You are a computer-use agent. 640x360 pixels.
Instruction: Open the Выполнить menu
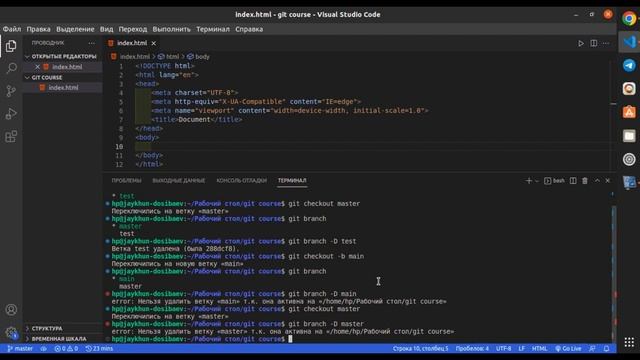click(x=171, y=29)
